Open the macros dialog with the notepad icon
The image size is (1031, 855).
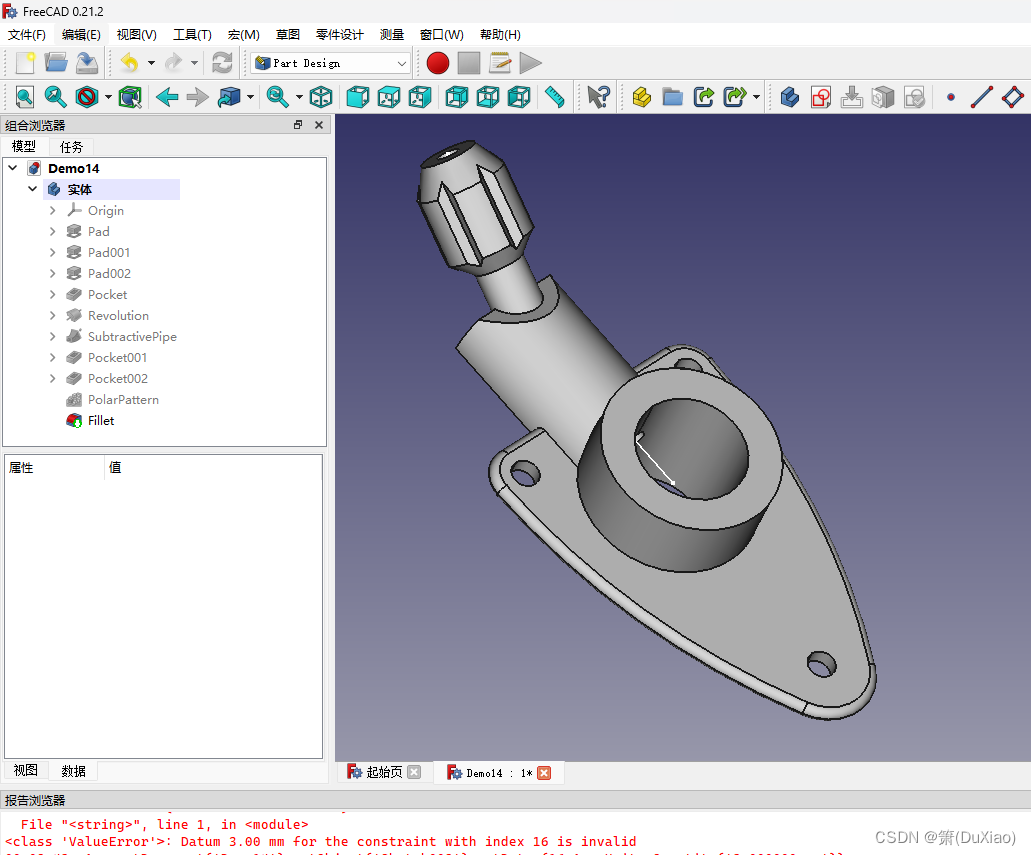[x=500, y=63]
